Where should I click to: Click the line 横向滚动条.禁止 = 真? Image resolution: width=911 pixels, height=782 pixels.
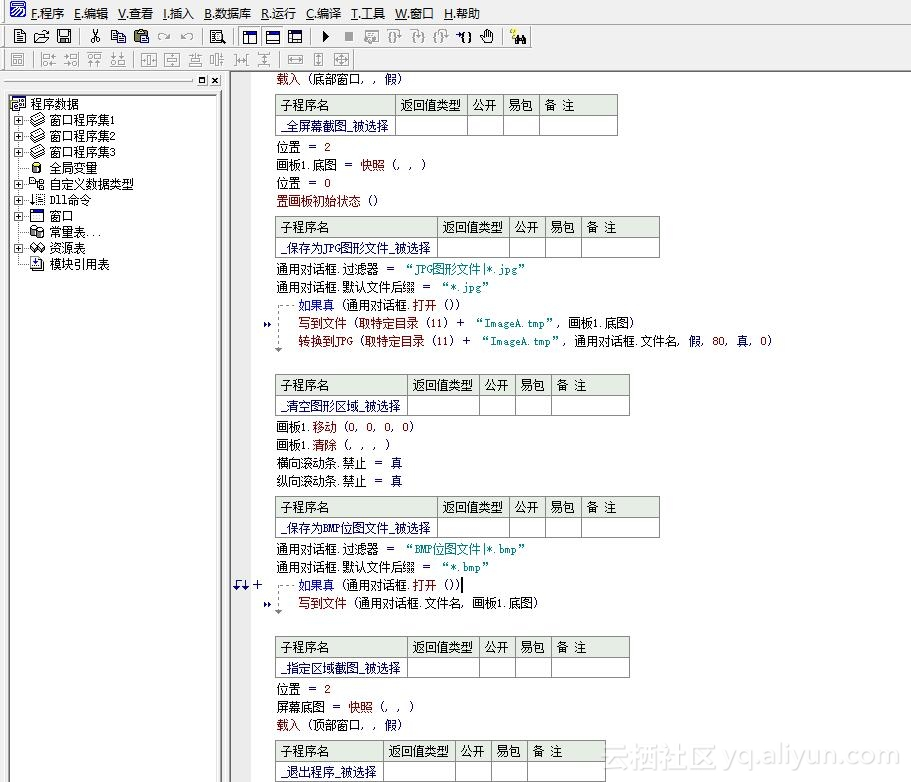click(x=339, y=463)
